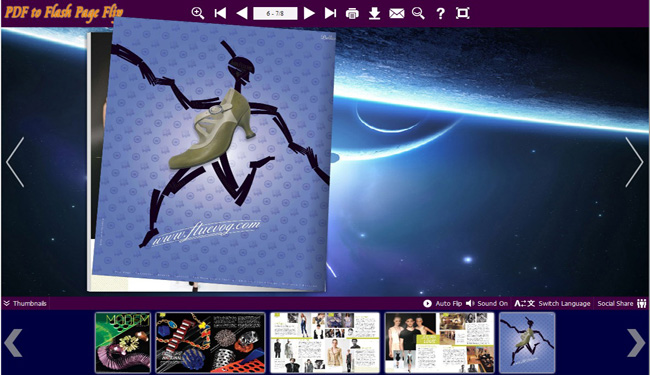650x375 pixels.
Task: Flip to next page using large right arrow
Action: [634, 162]
